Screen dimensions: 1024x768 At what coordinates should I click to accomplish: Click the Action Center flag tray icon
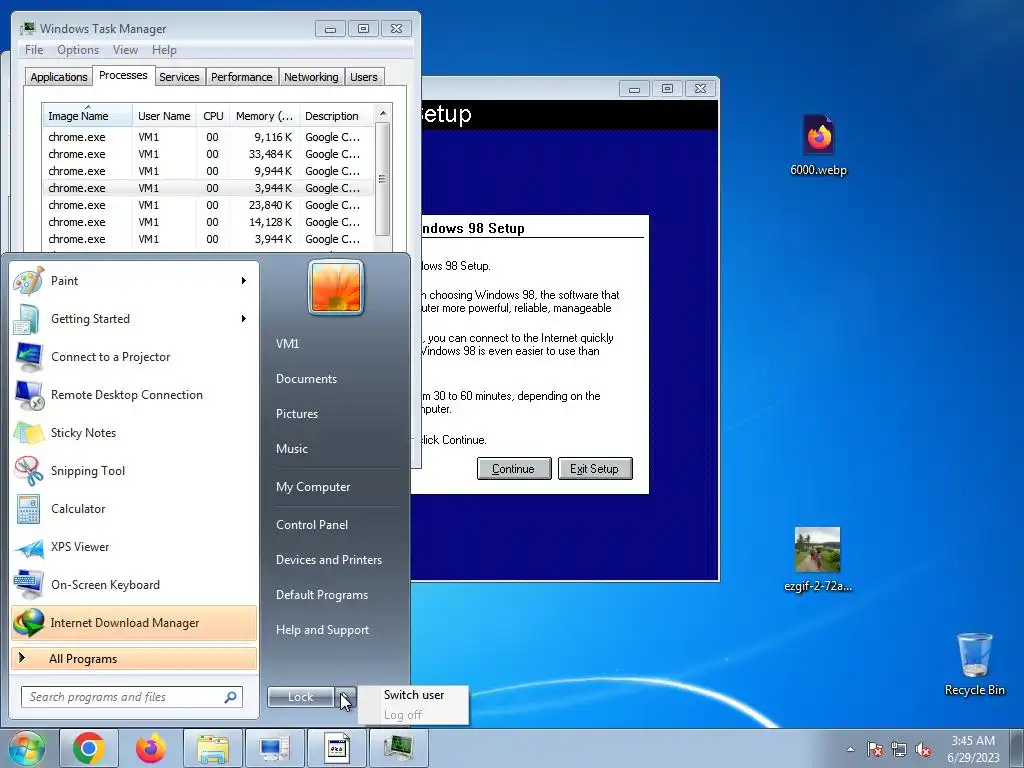coord(874,750)
